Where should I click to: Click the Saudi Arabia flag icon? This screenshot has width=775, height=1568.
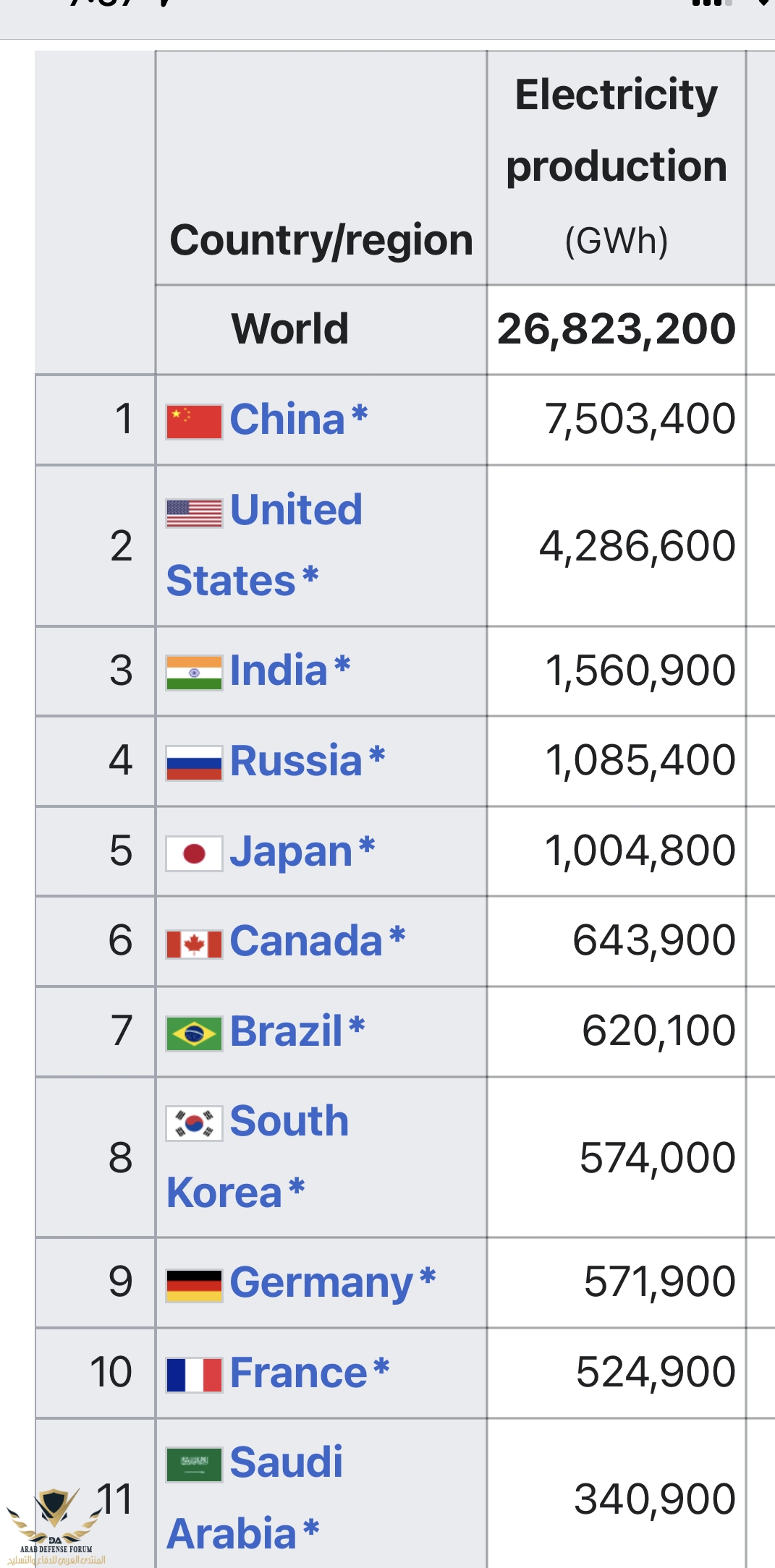pos(193,1465)
